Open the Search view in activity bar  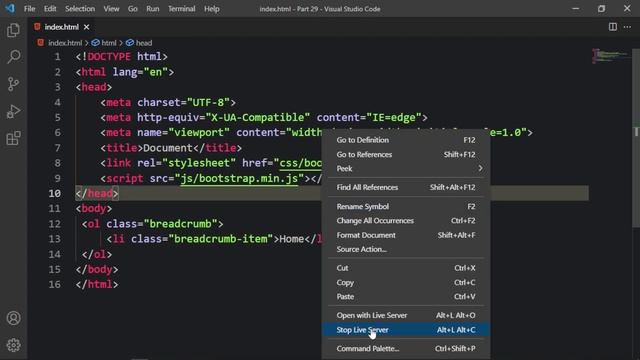(x=13, y=57)
